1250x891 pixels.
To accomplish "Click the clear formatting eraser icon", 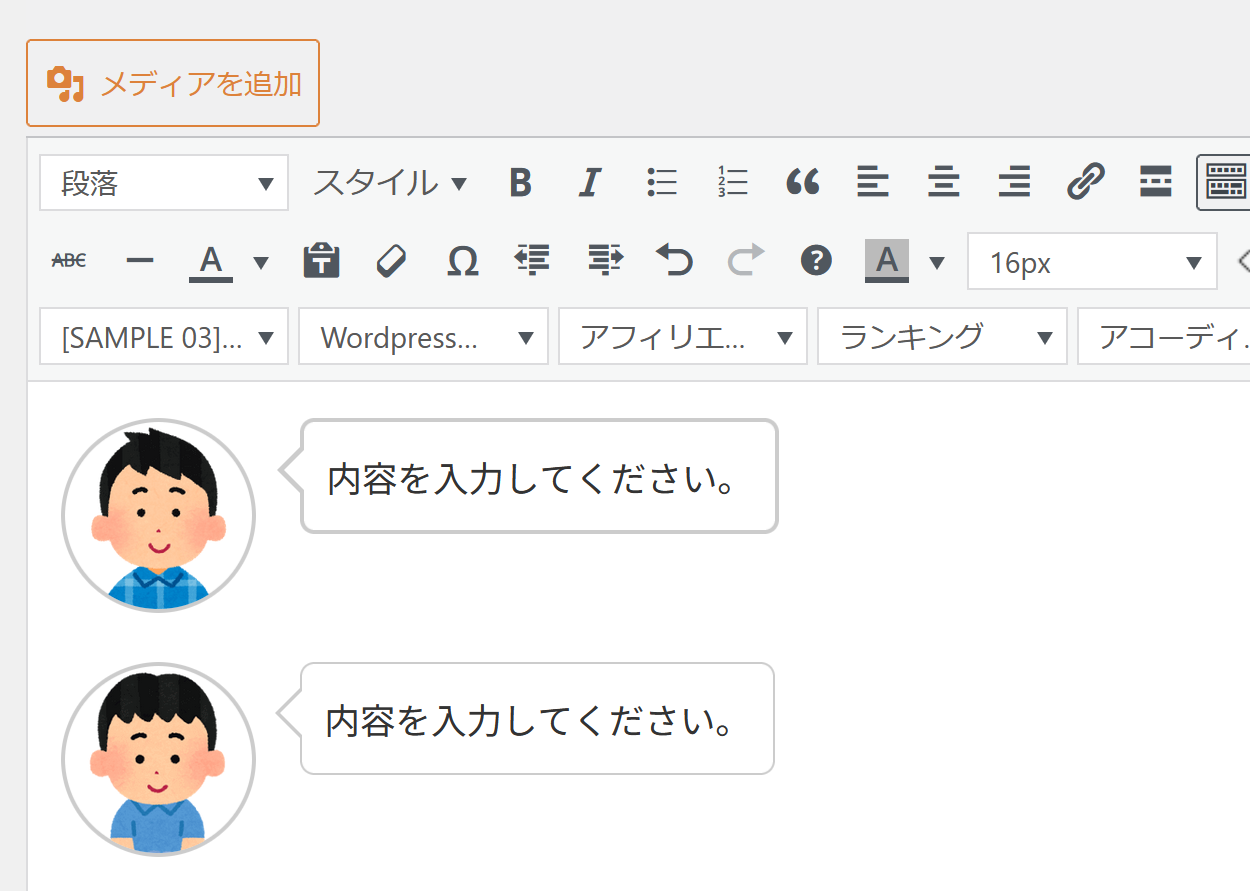I will tap(392, 261).
